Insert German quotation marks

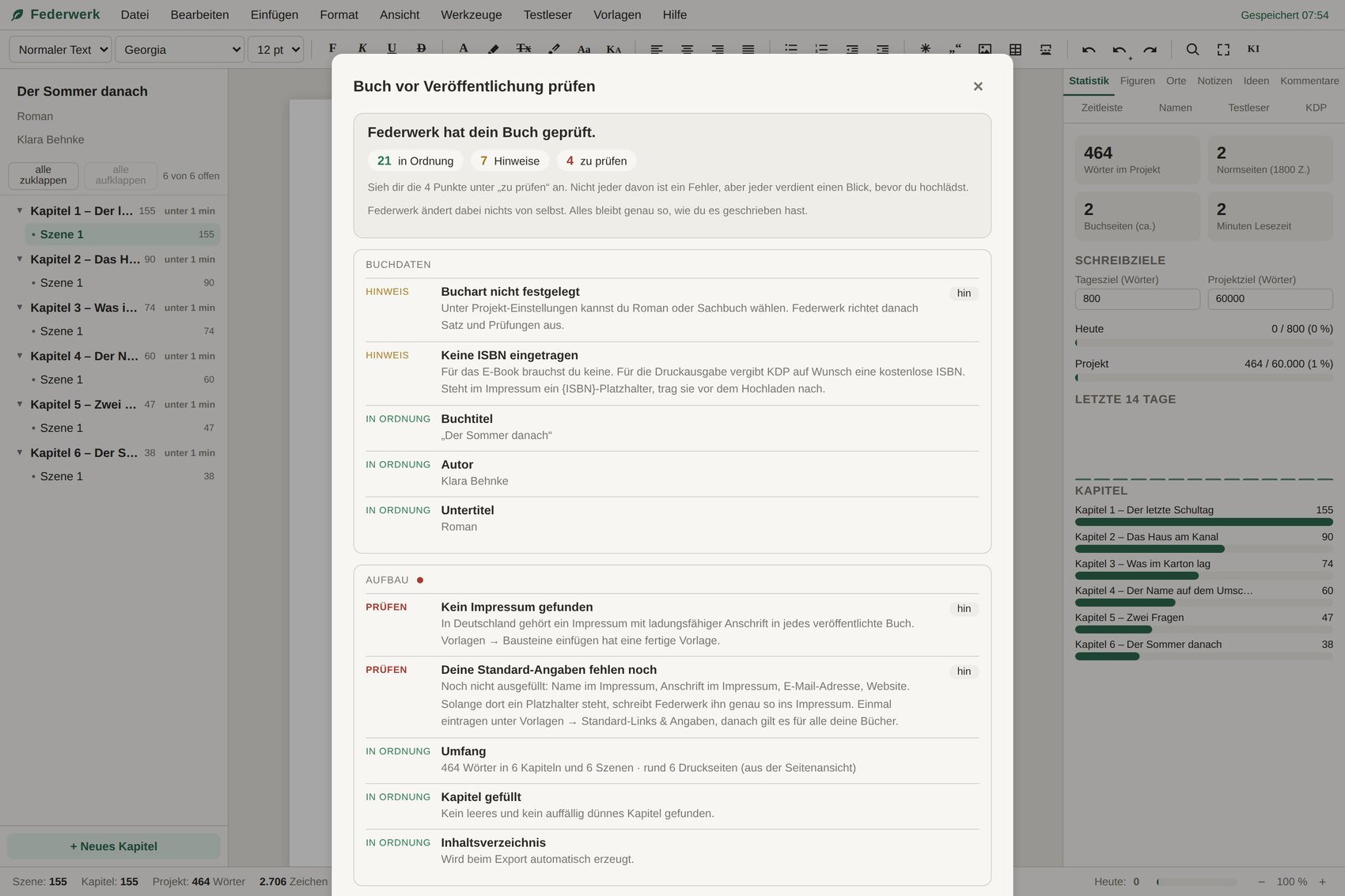click(955, 49)
